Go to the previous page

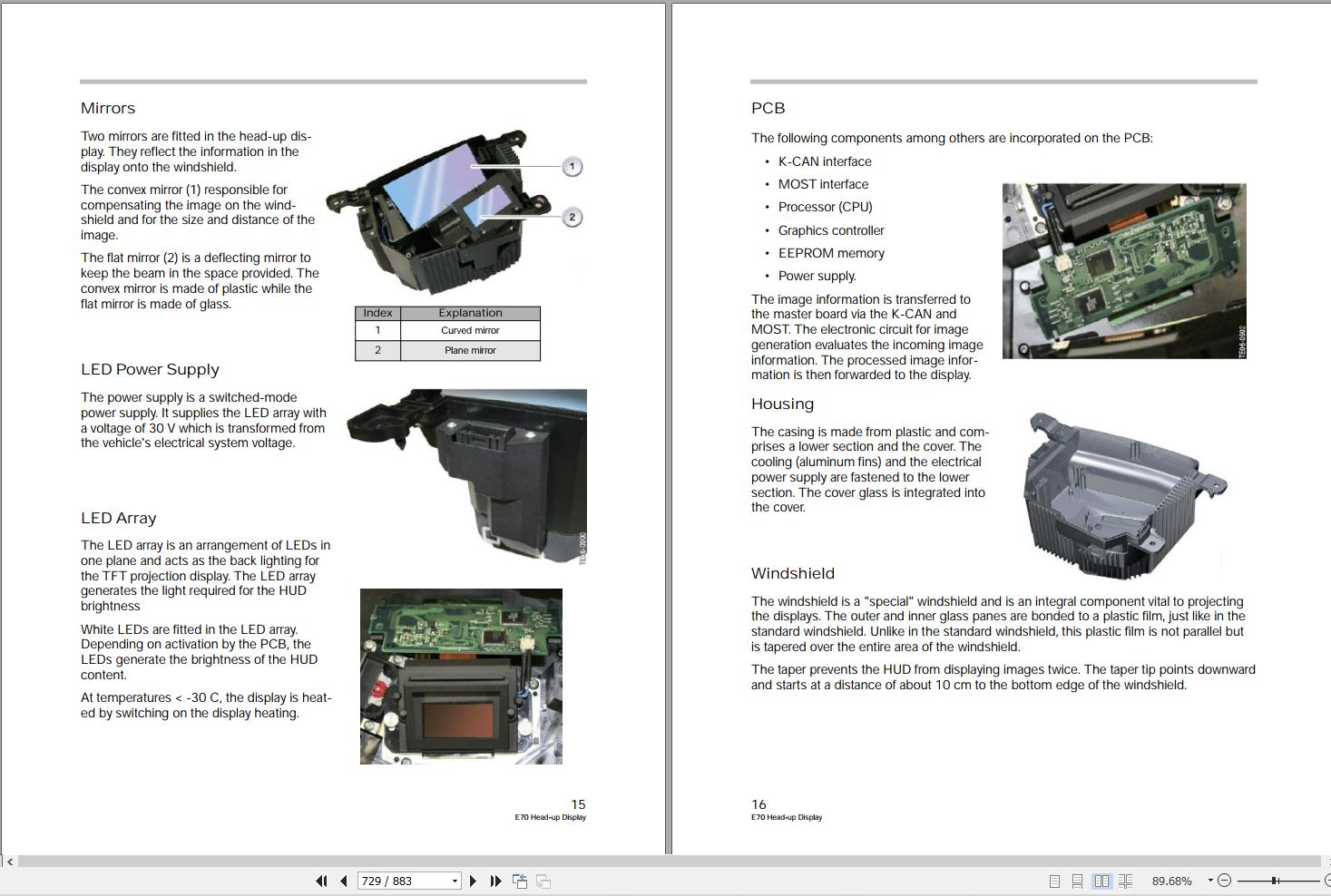pos(343,881)
